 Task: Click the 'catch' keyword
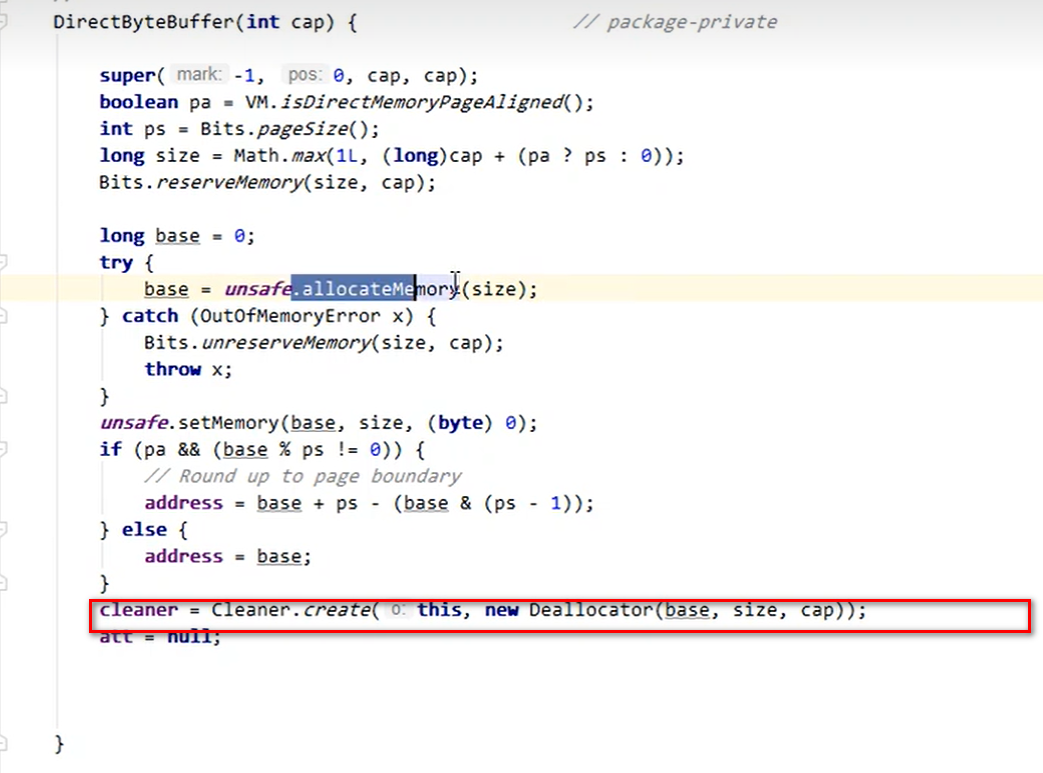(150, 316)
